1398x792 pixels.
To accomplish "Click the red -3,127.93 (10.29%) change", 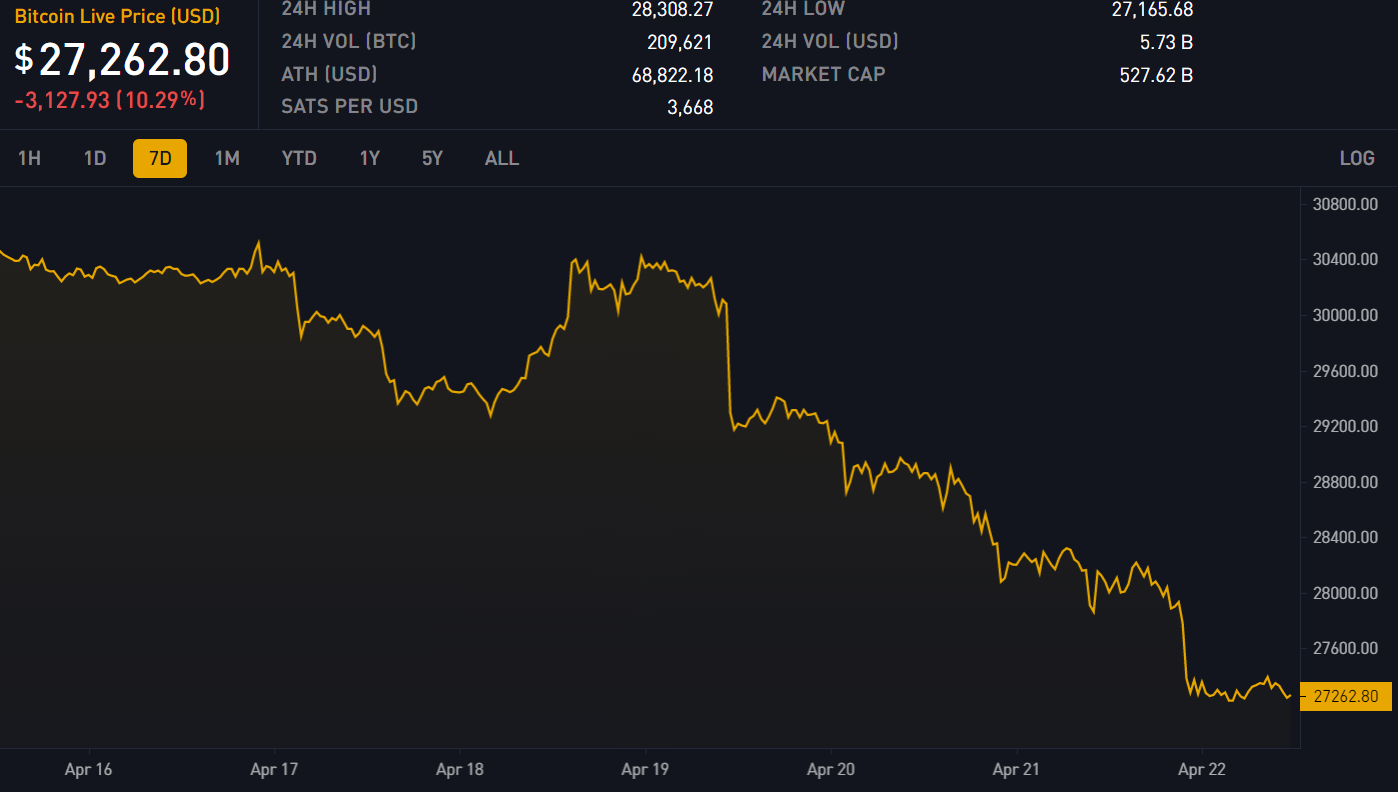I will pyautogui.click(x=110, y=100).
